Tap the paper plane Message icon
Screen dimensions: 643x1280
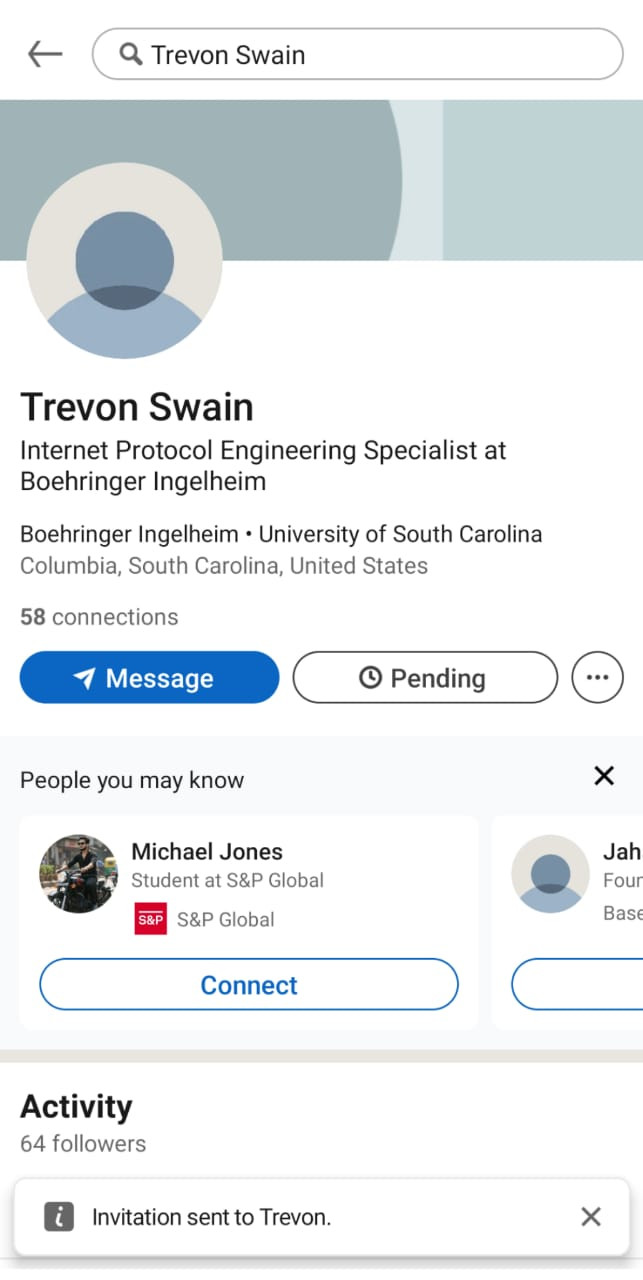[x=84, y=678]
